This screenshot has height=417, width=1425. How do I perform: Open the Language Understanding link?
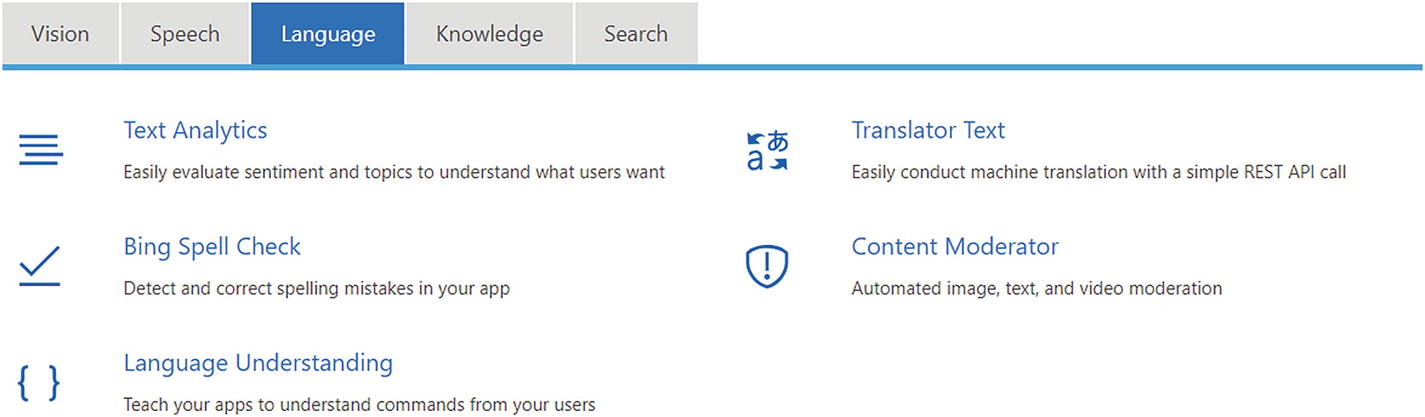pos(258,362)
